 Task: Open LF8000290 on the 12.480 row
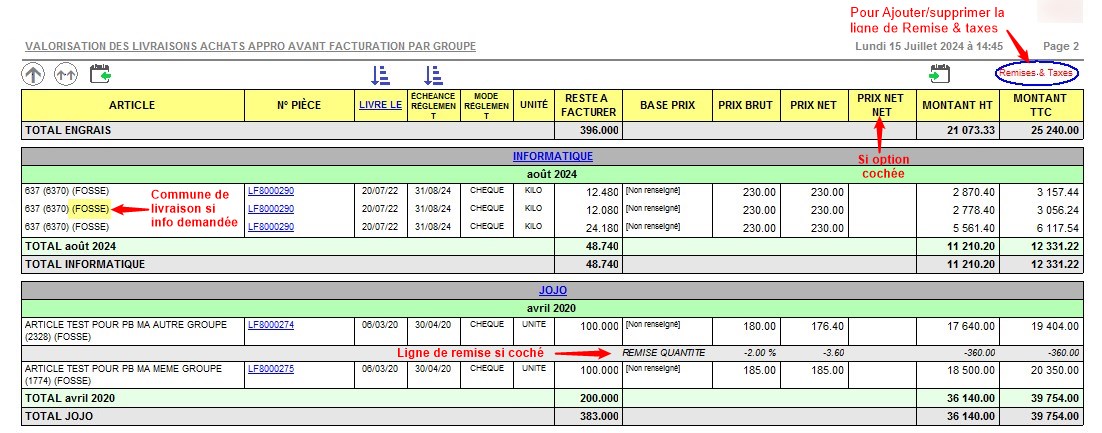[x=270, y=191]
